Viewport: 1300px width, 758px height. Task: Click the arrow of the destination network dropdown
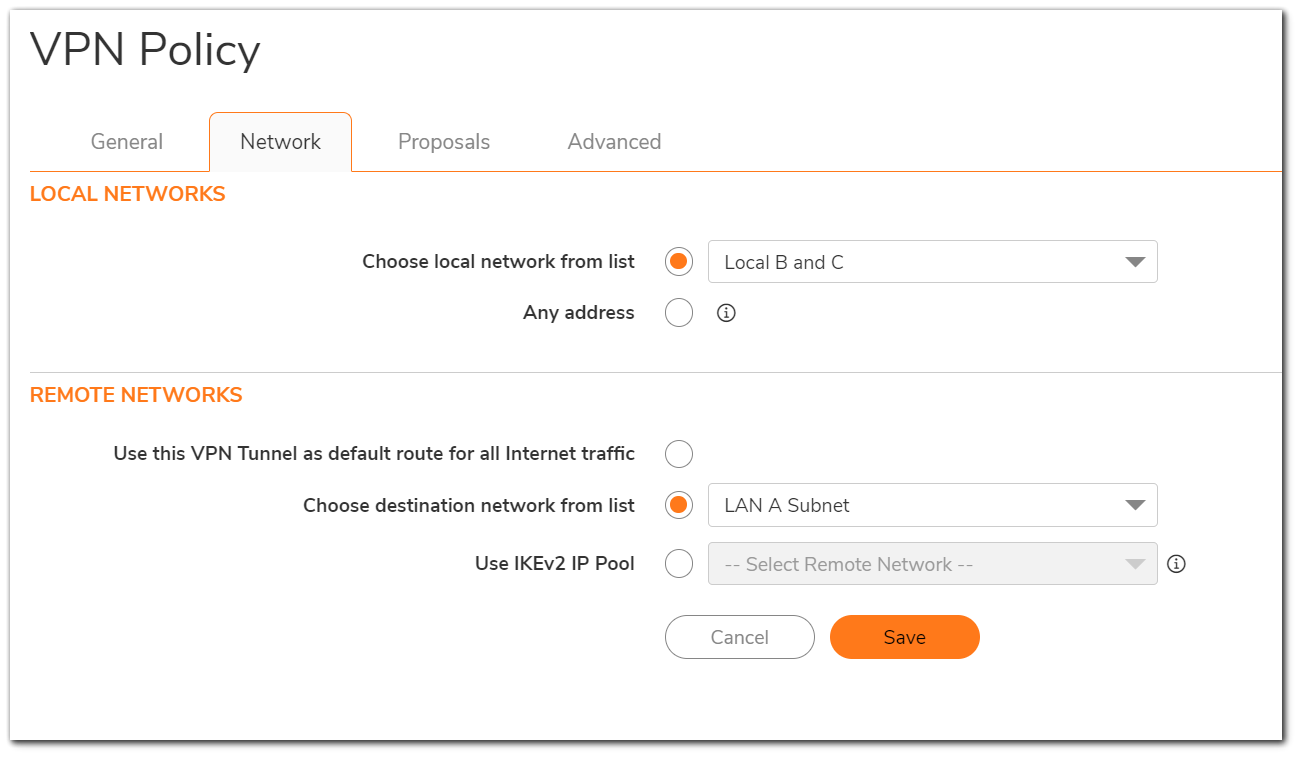[x=1135, y=505]
